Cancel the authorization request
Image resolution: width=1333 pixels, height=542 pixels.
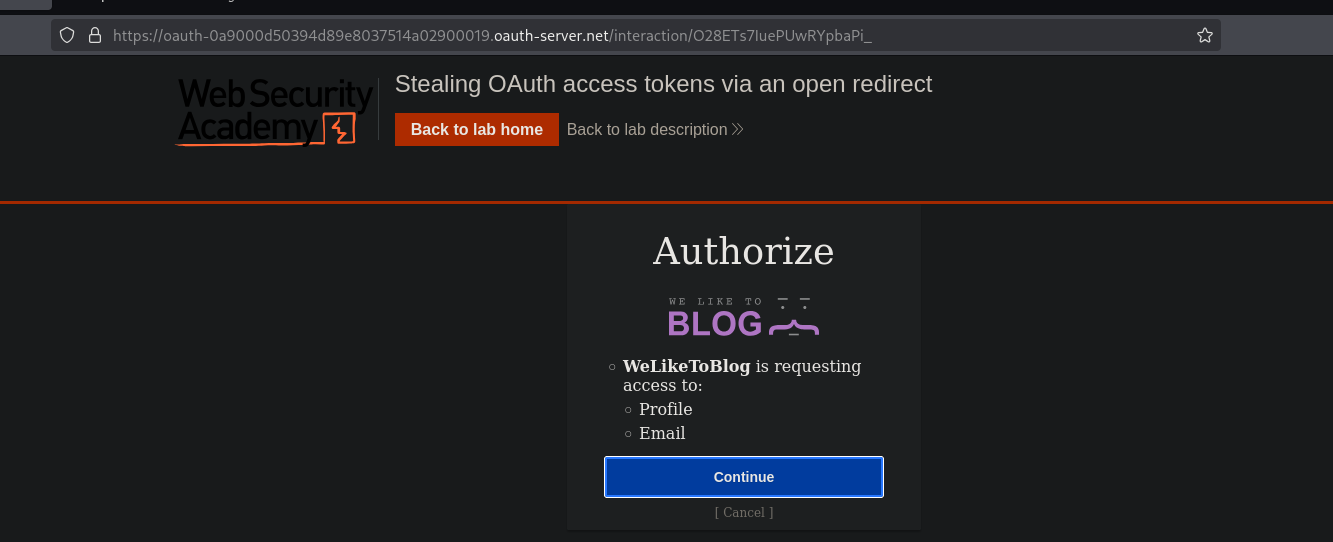point(744,512)
